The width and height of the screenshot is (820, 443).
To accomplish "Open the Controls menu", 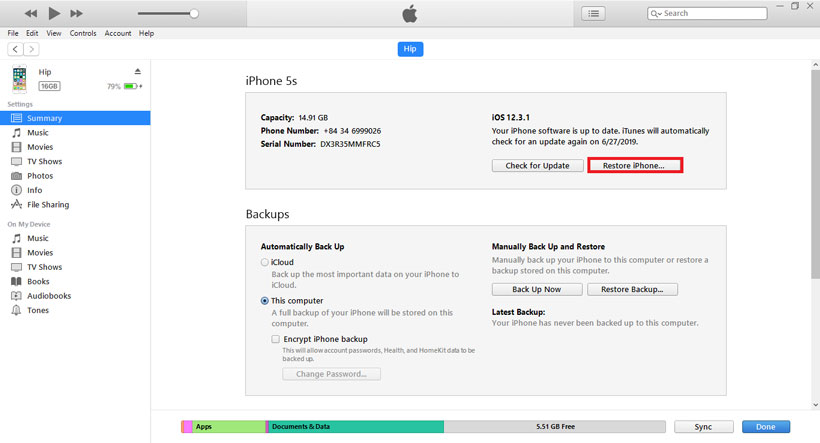I will 83,33.
